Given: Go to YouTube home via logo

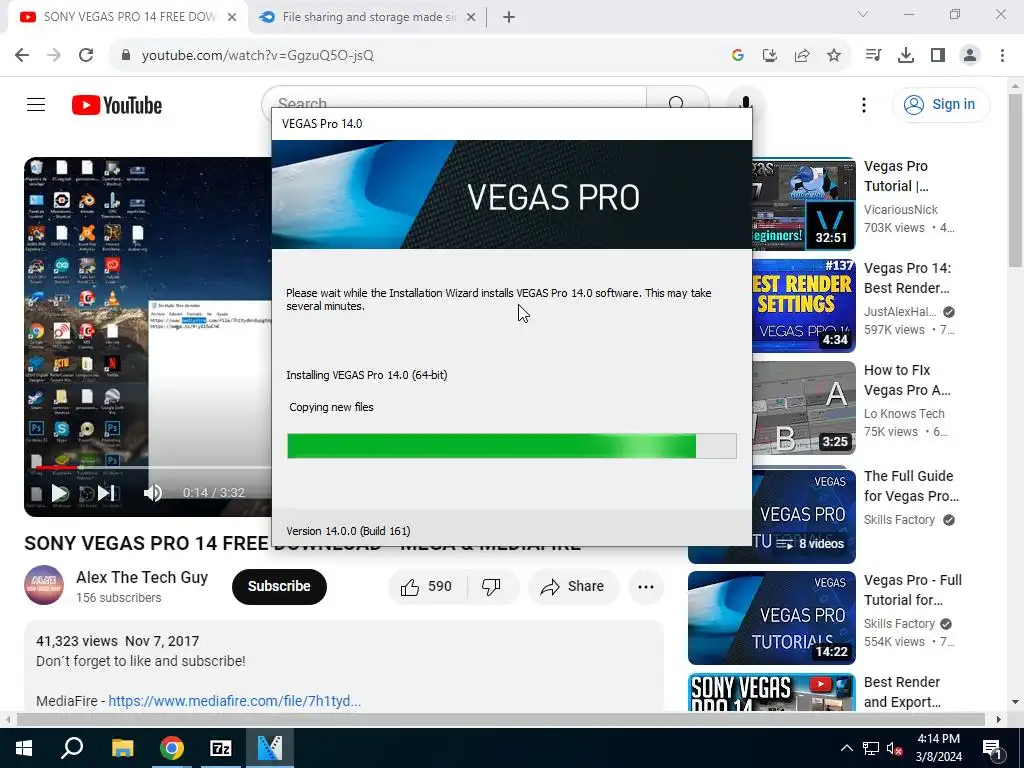Looking at the screenshot, I should click(x=117, y=105).
